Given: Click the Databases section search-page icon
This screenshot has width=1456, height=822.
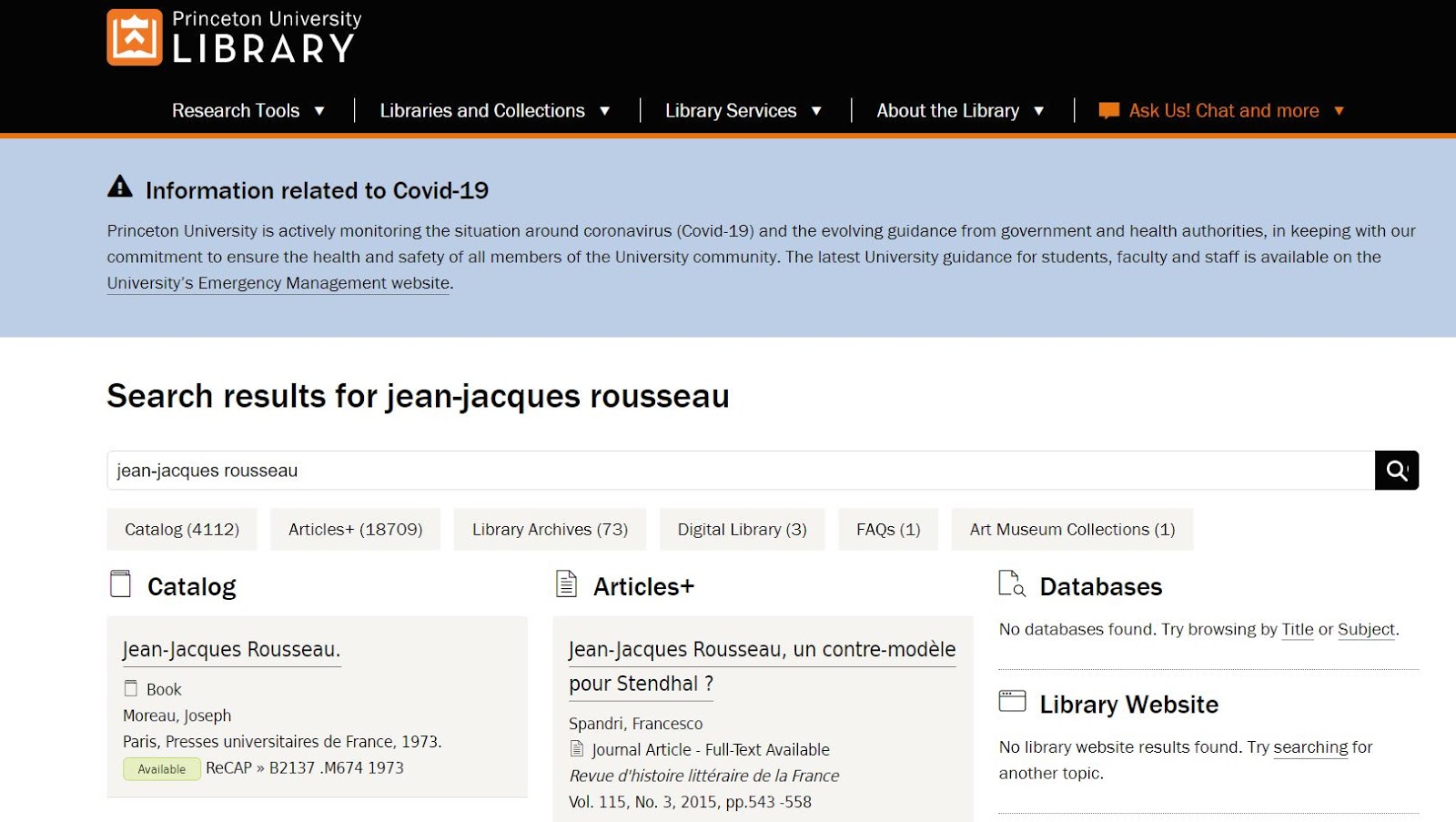Looking at the screenshot, I should pyautogui.click(x=1012, y=584).
